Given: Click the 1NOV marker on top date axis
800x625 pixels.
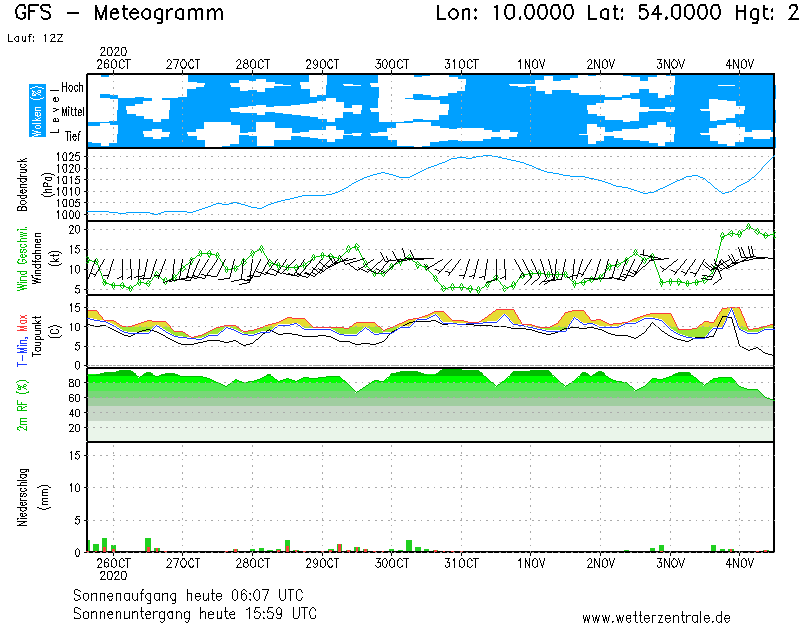Looking at the screenshot, I should (x=531, y=64).
